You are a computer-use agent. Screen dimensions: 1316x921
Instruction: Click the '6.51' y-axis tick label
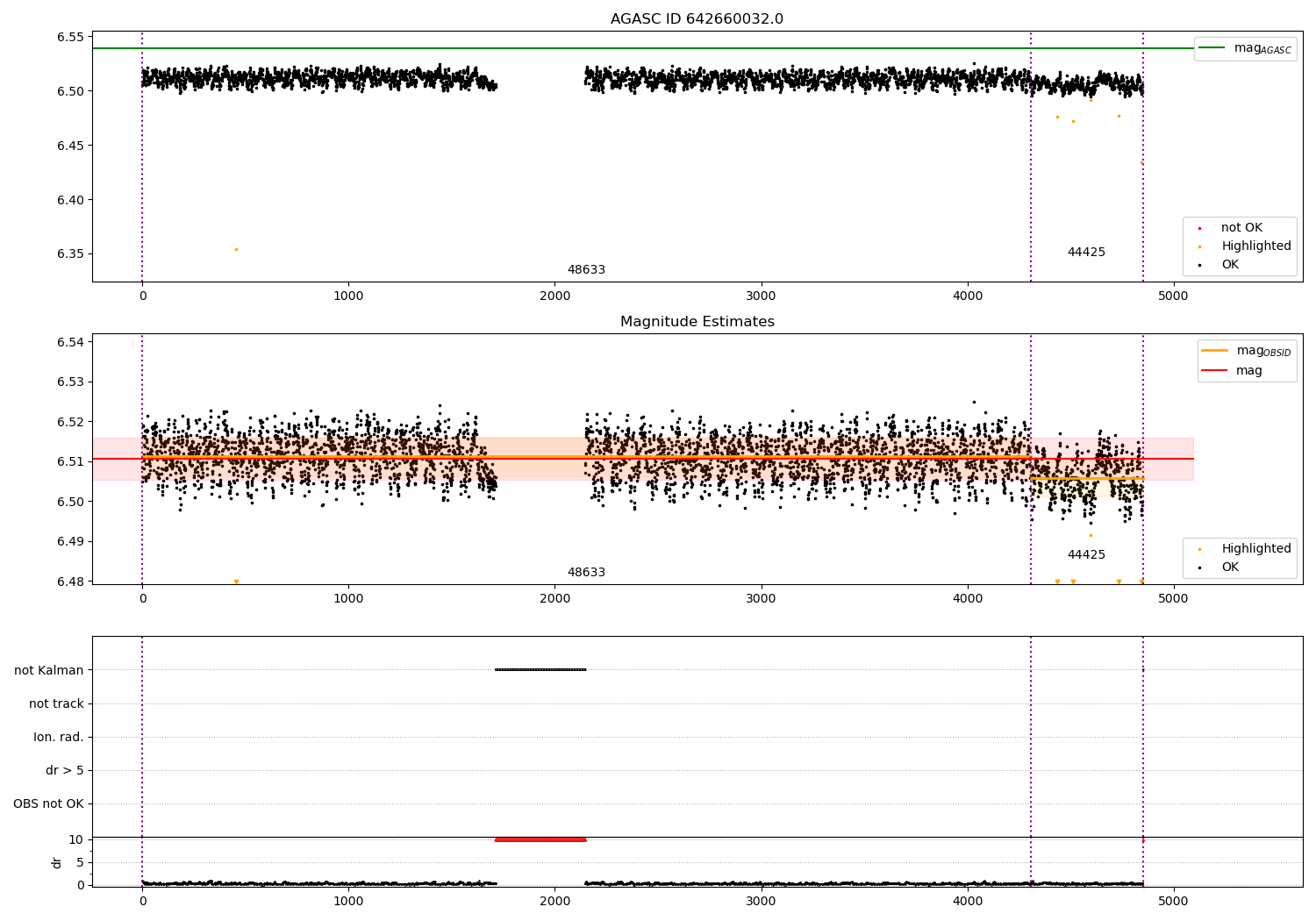pos(70,461)
